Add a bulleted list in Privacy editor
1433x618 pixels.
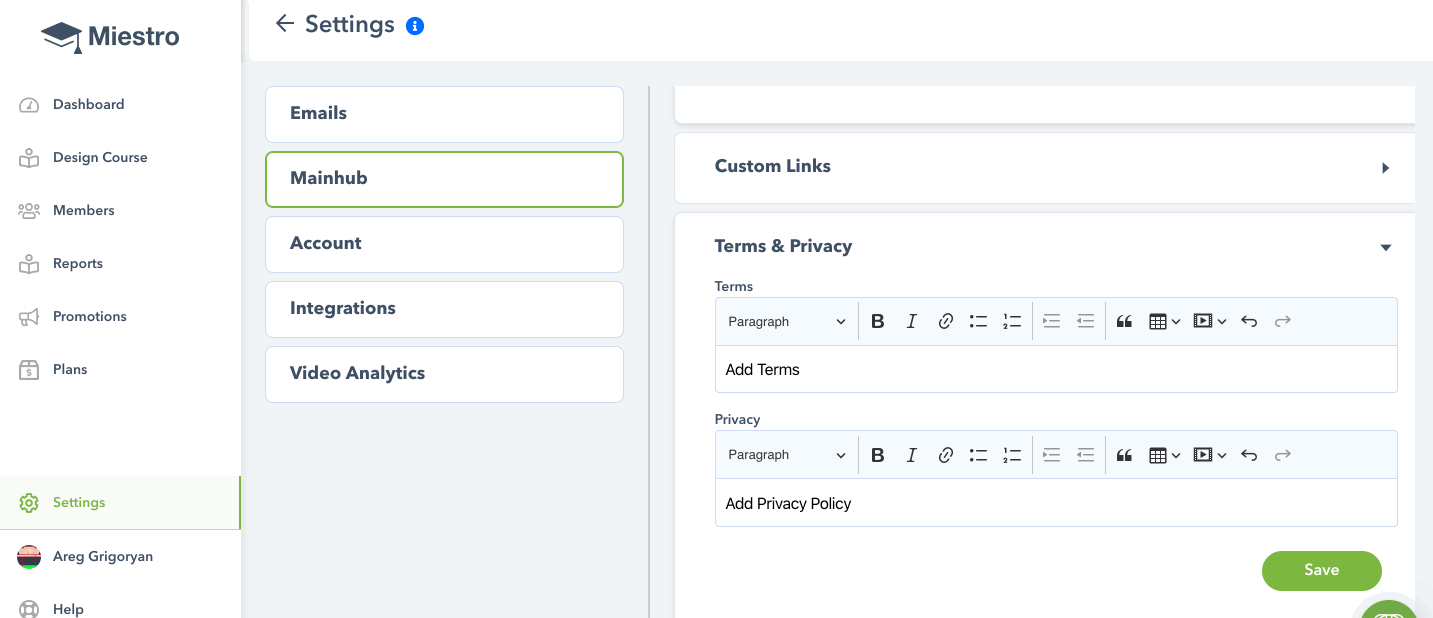pyautogui.click(x=979, y=455)
